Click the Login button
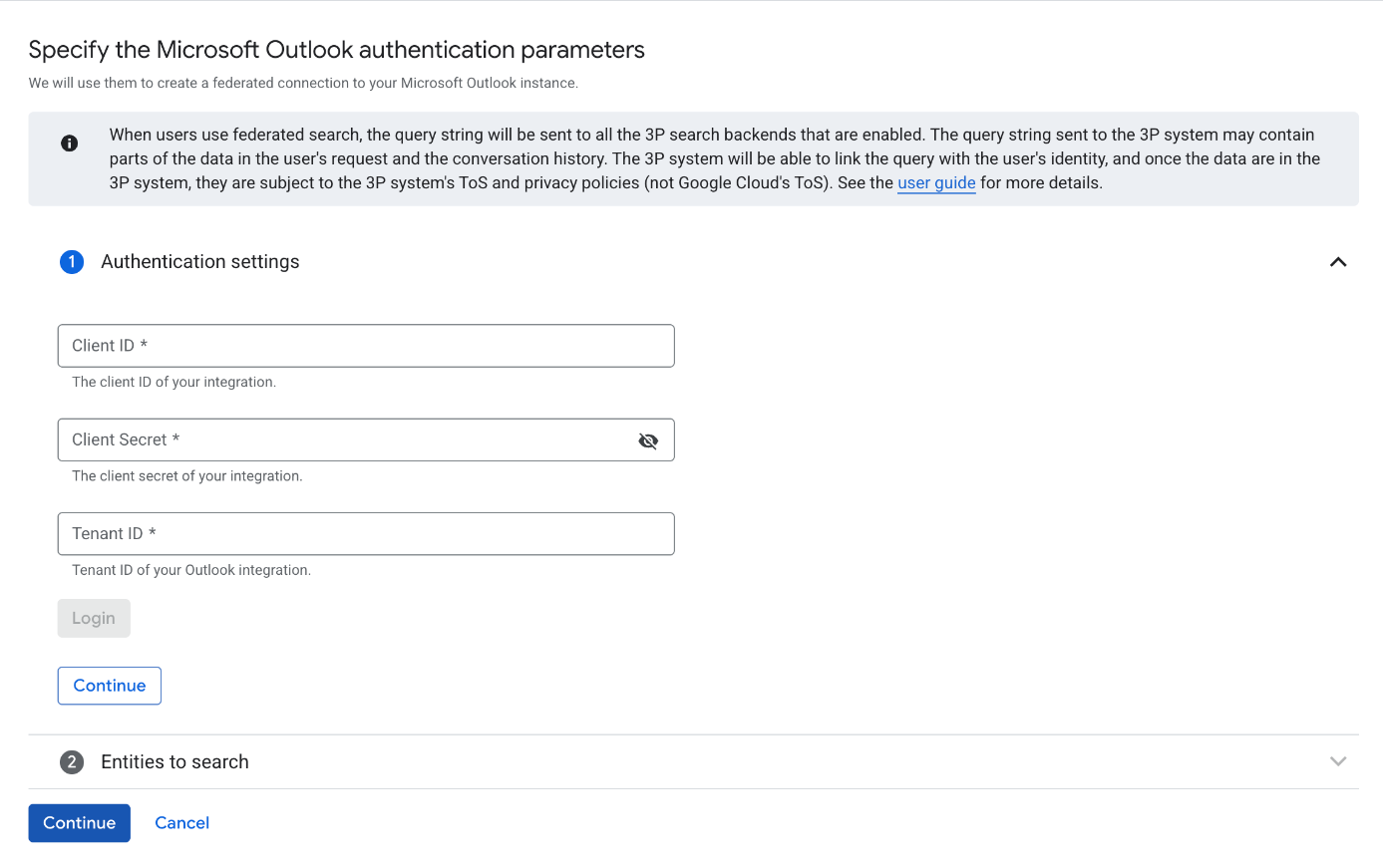Viewport: 1383px width, 868px height. (x=93, y=618)
